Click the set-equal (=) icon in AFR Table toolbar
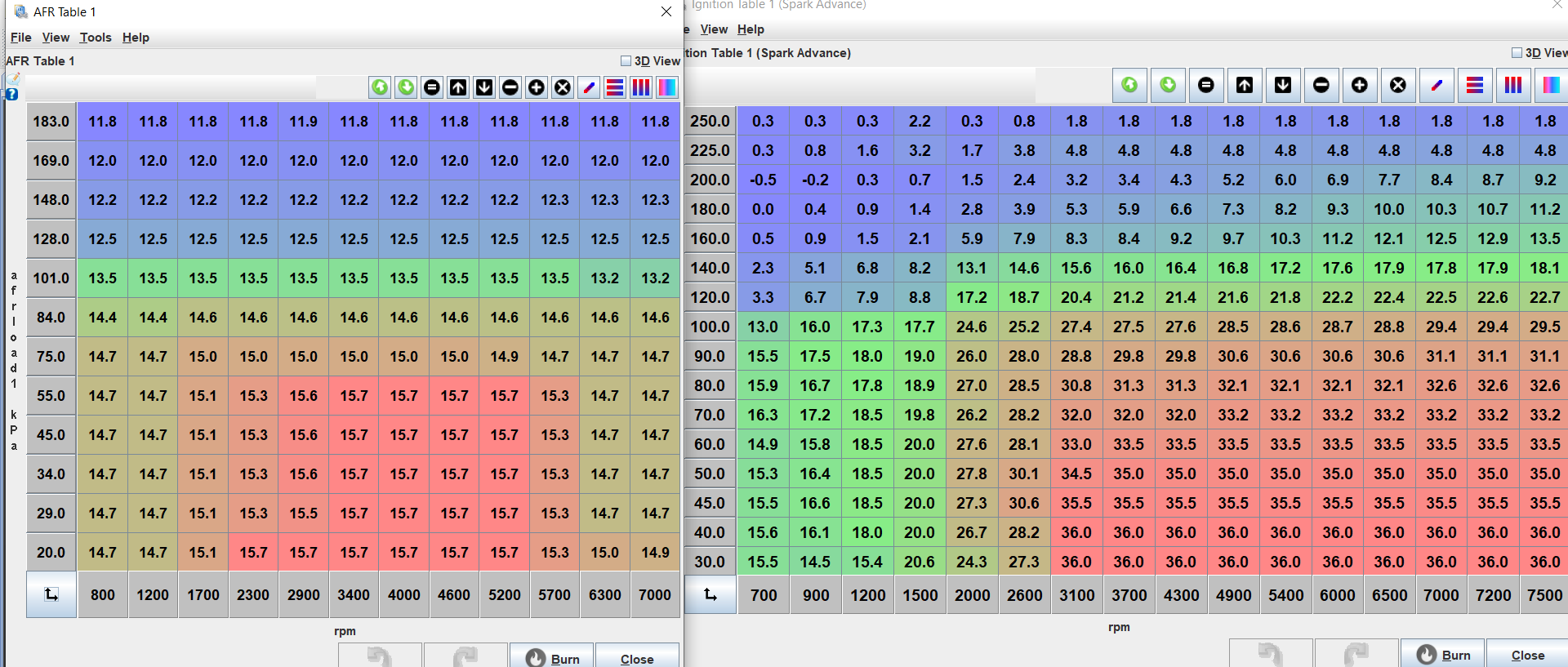1568x667 pixels. (x=432, y=87)
